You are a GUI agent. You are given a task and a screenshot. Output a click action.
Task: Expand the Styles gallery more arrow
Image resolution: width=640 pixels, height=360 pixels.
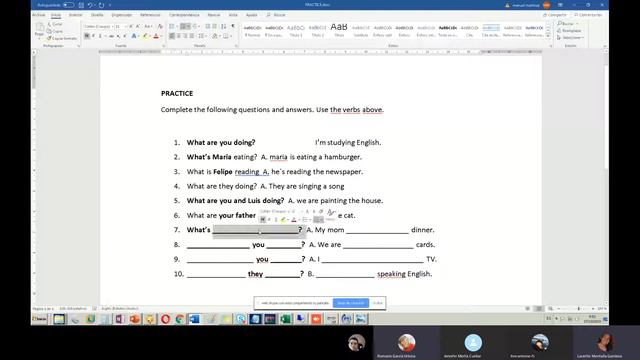coord(548,36)
